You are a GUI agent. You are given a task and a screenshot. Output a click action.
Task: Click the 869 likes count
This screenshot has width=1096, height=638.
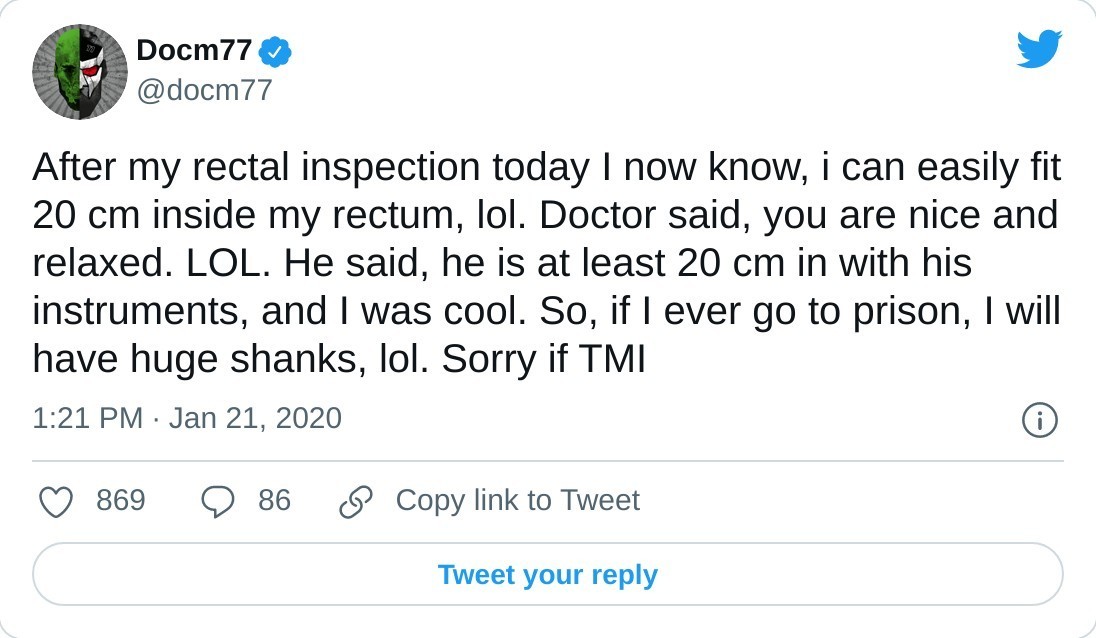coord(121,500)
